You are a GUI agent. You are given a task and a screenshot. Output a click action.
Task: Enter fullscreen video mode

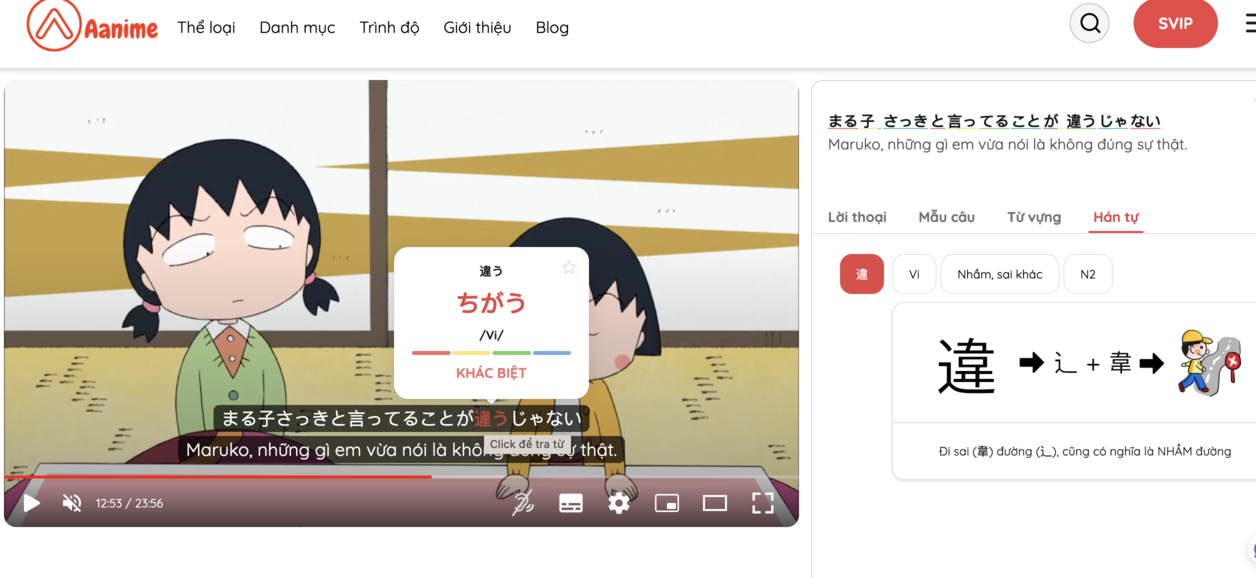tap(763, 503)
